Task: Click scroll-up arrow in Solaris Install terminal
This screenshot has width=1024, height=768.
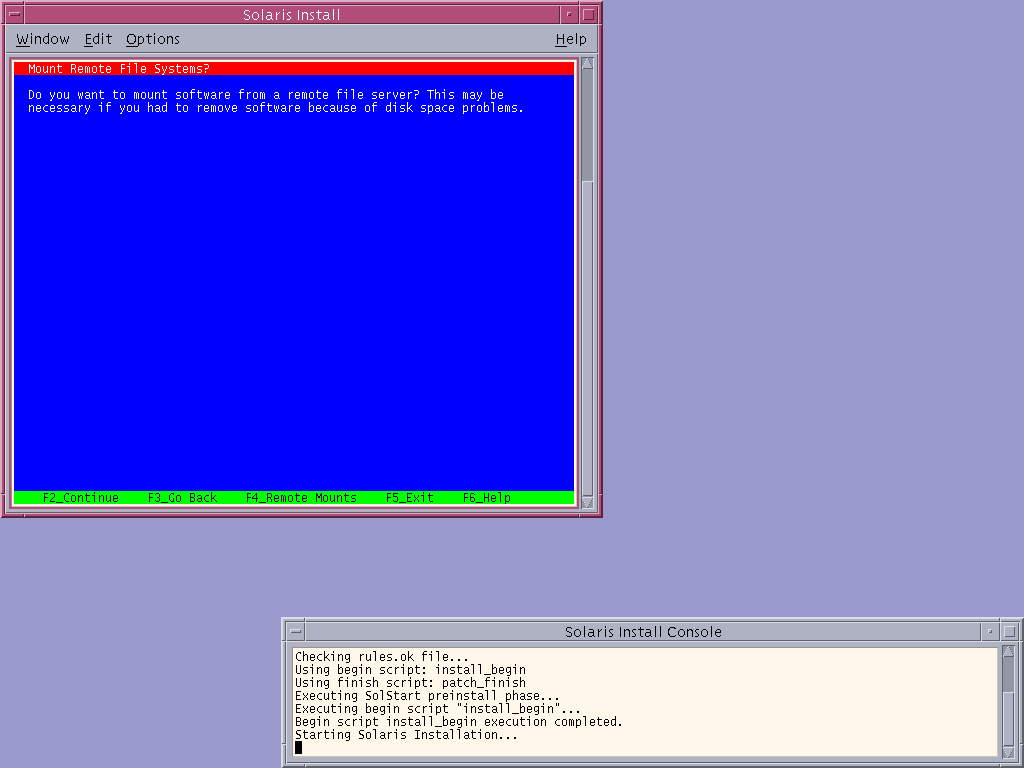Action: [x=587, y=63]
